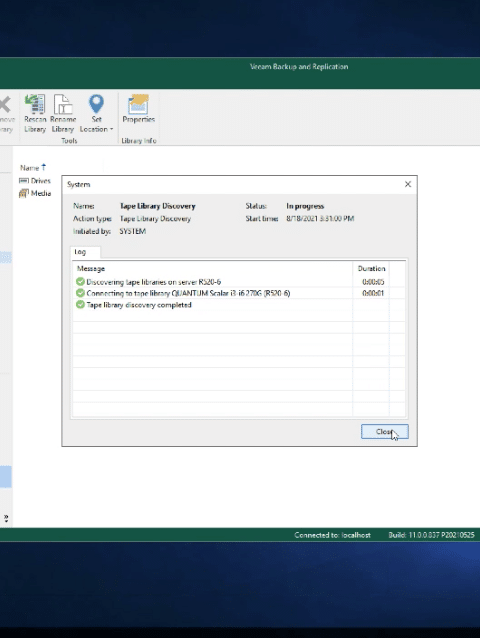Click the Media icon in the list
The image size is (480, 638).
[24, 193]
